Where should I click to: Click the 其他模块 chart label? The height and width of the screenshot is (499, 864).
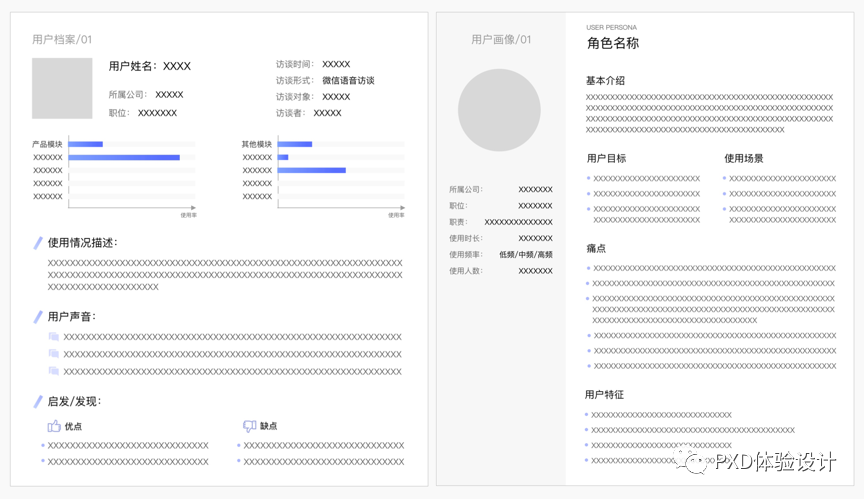257,144
